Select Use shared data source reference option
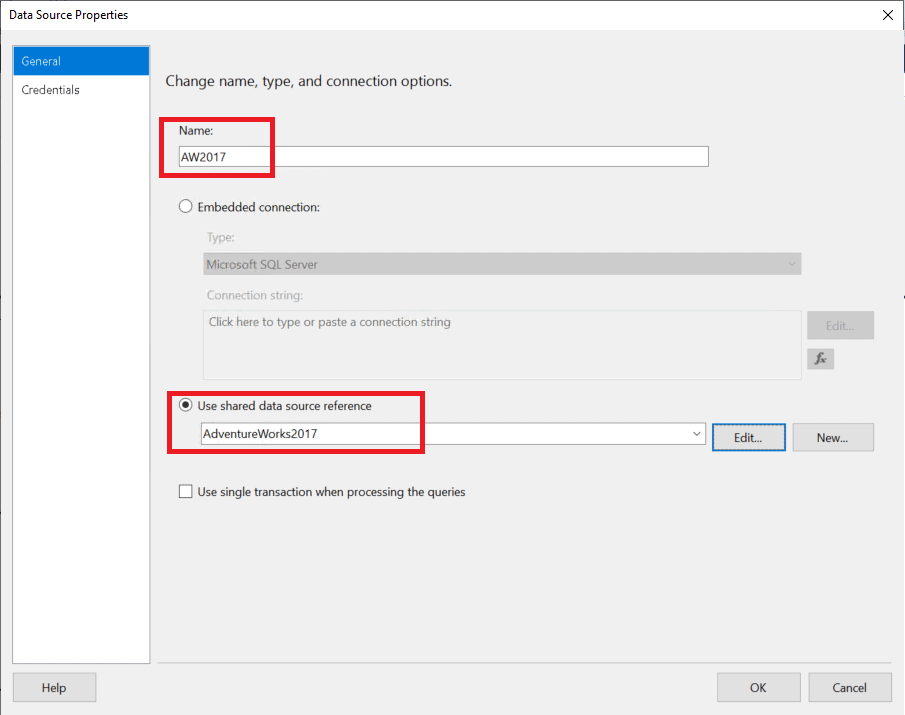This screenshot has height=715, width=905. (185, 405)
